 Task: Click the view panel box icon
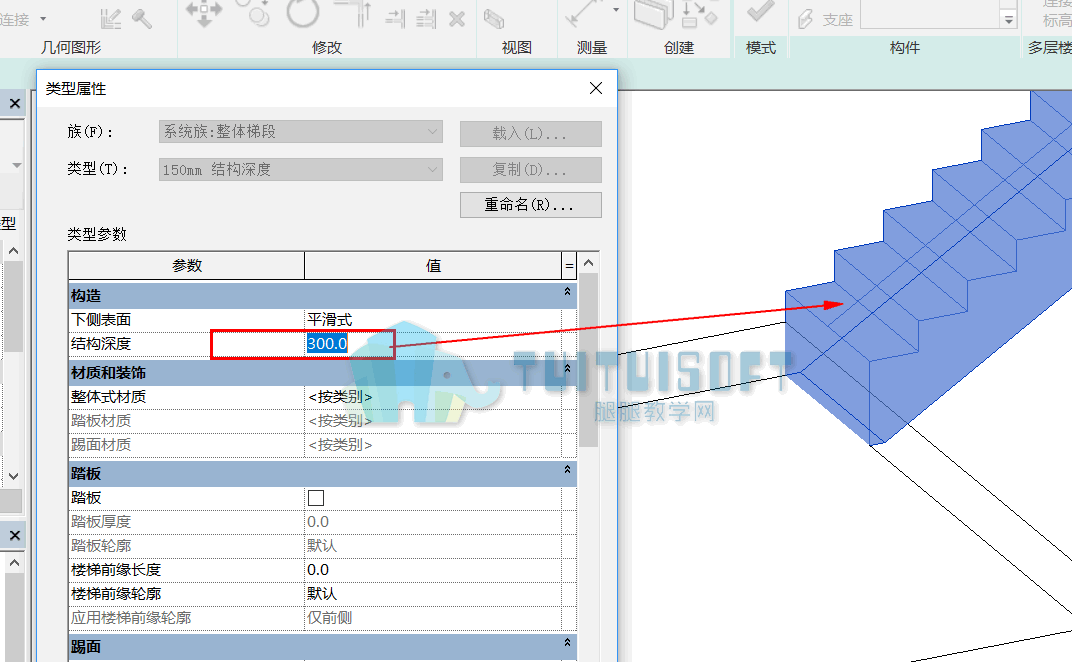click(494, 18)
